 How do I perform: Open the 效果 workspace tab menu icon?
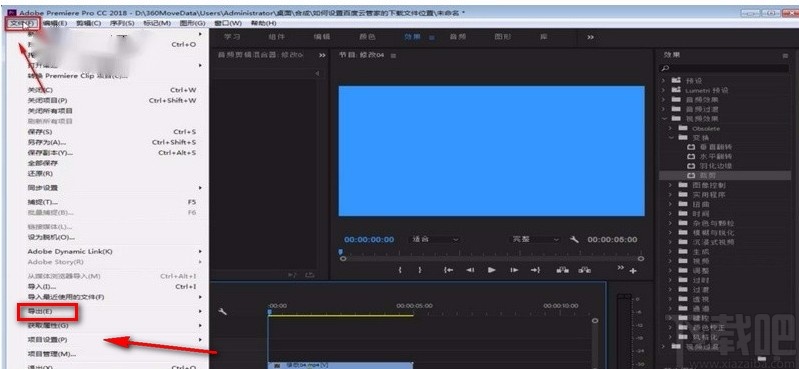[432, 37]
